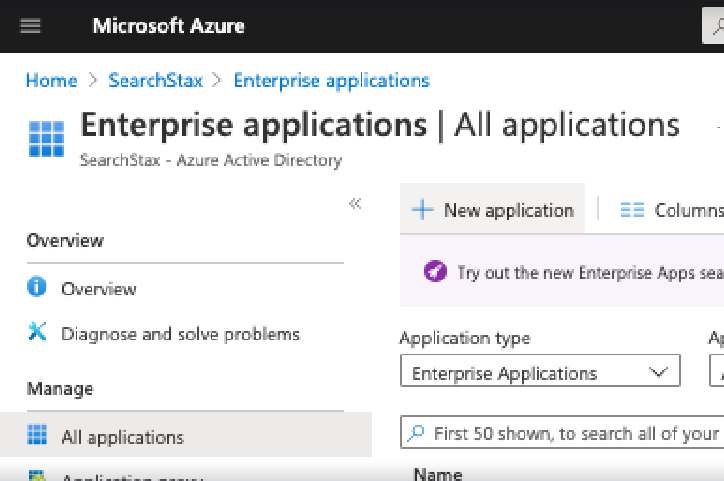Click the Microsoft Azure title

[169, 26]
